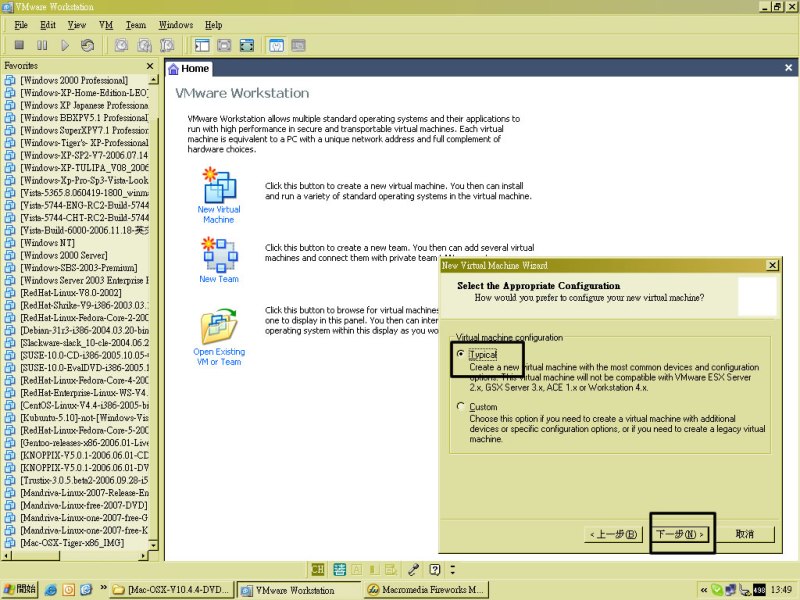The image size is (800, 600).
Task: Click the Home tab house icon
Action: point(173,69)
